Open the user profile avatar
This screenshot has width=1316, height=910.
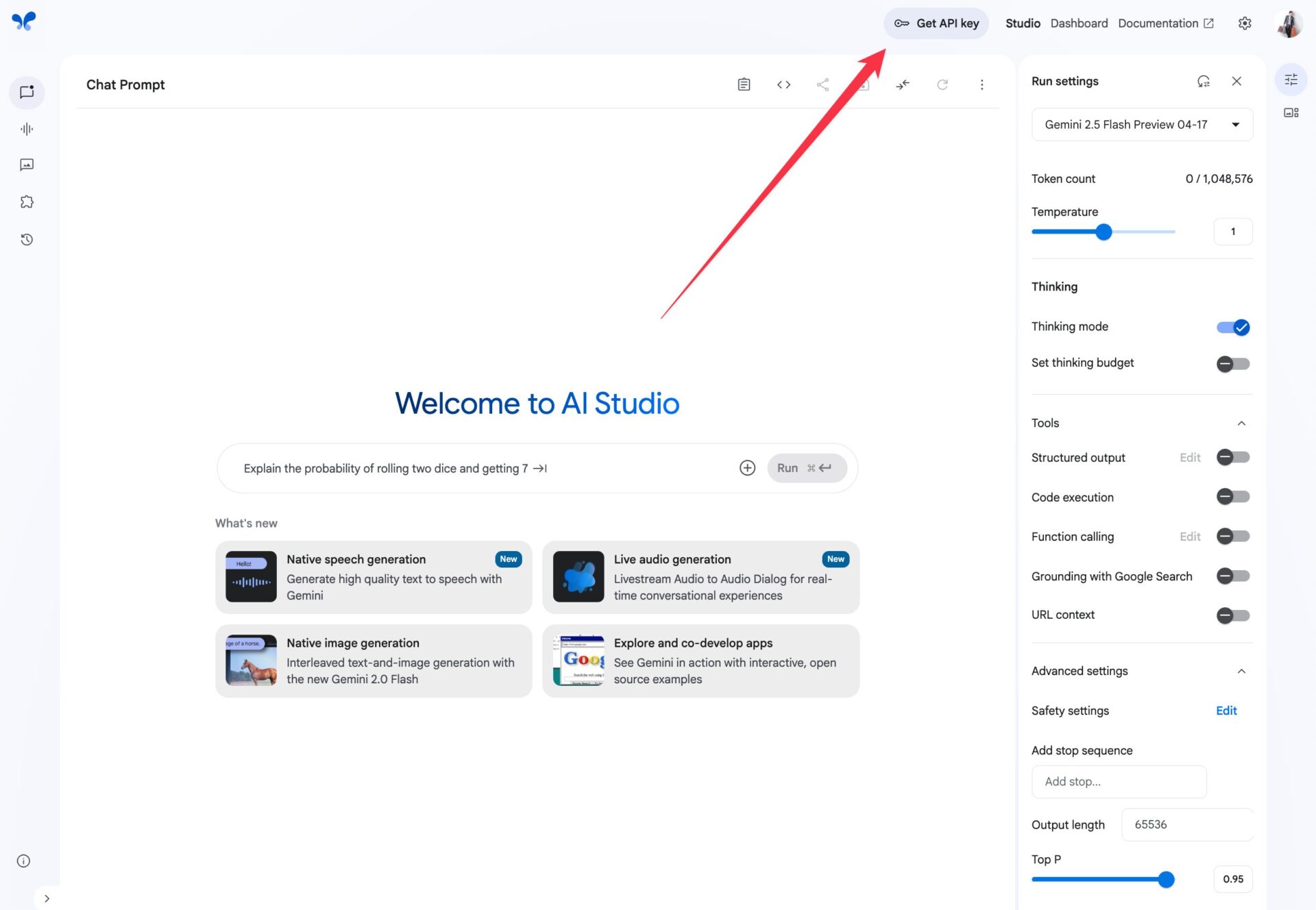pyautogui.click(x=1289, y=23)
